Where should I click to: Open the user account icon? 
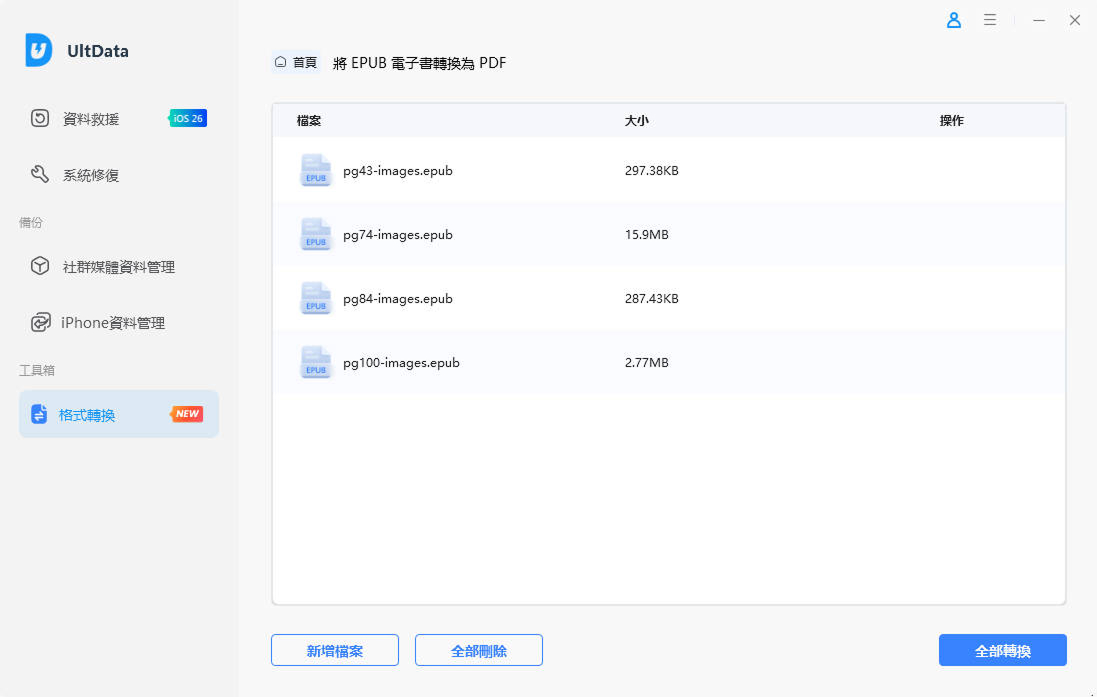pyautogui.click(x=954, y=20)
